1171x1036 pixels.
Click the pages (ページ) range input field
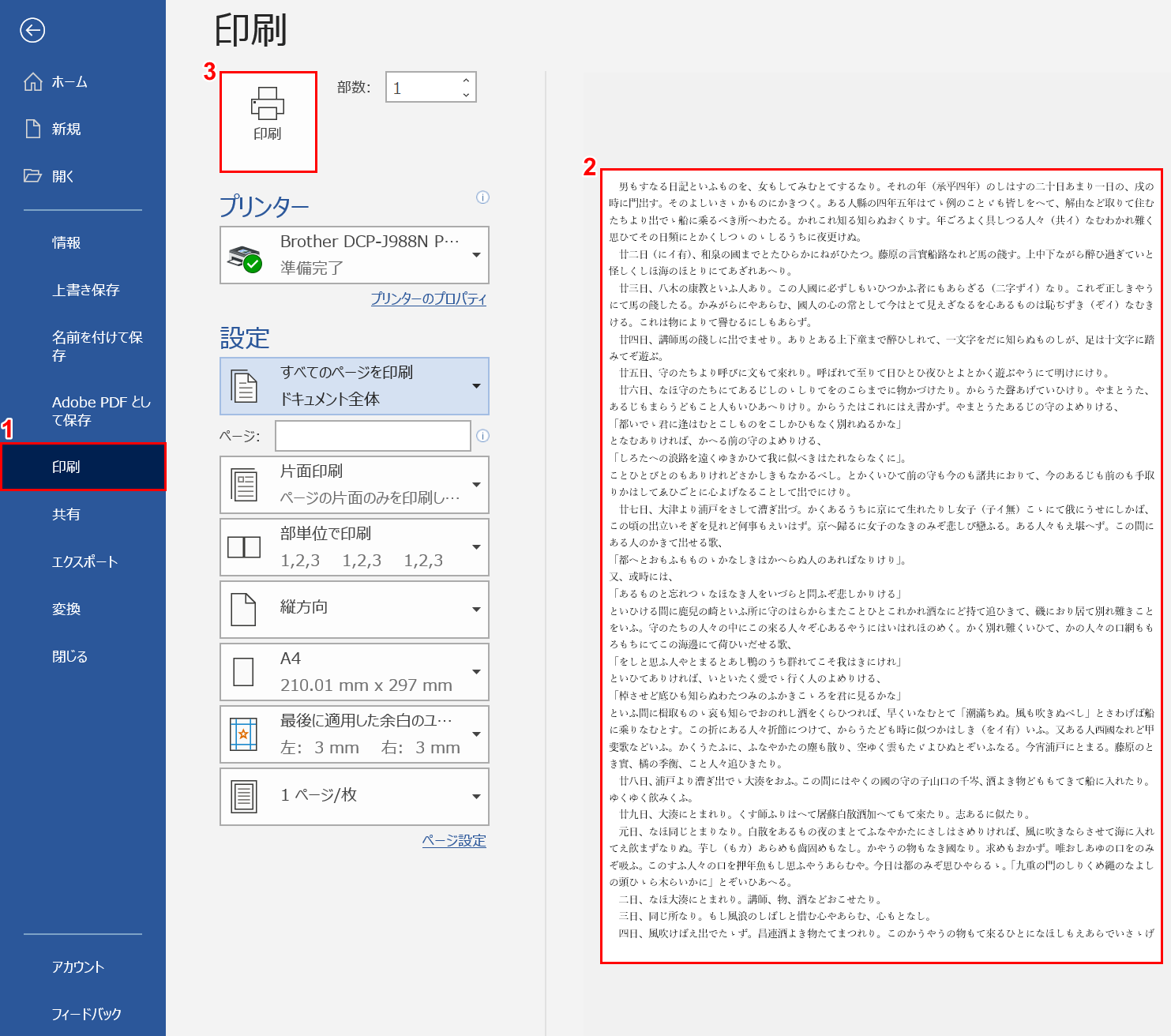click(x=373, y=436)
